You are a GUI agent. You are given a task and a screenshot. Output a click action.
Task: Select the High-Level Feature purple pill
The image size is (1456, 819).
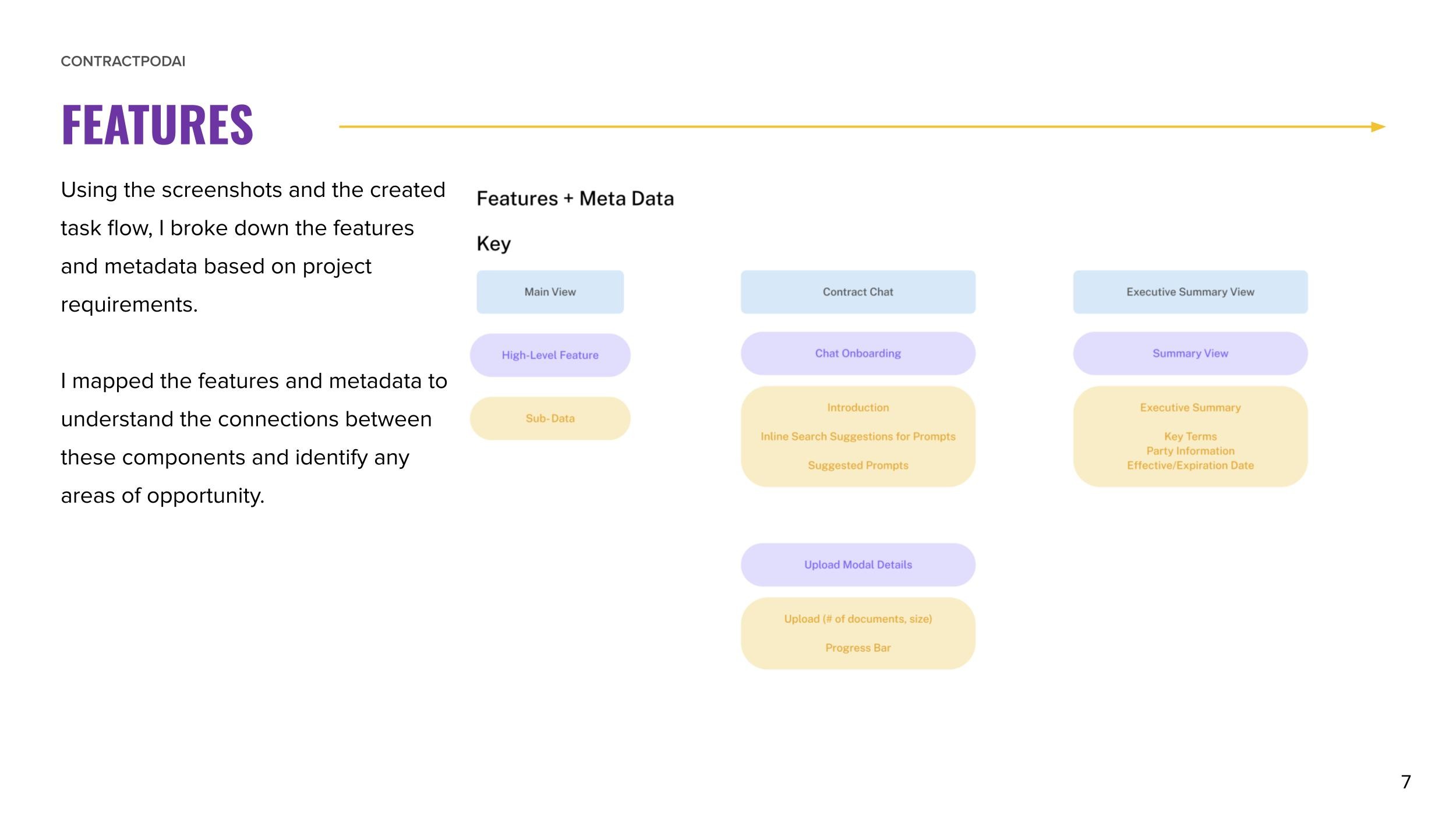point(550,355)
